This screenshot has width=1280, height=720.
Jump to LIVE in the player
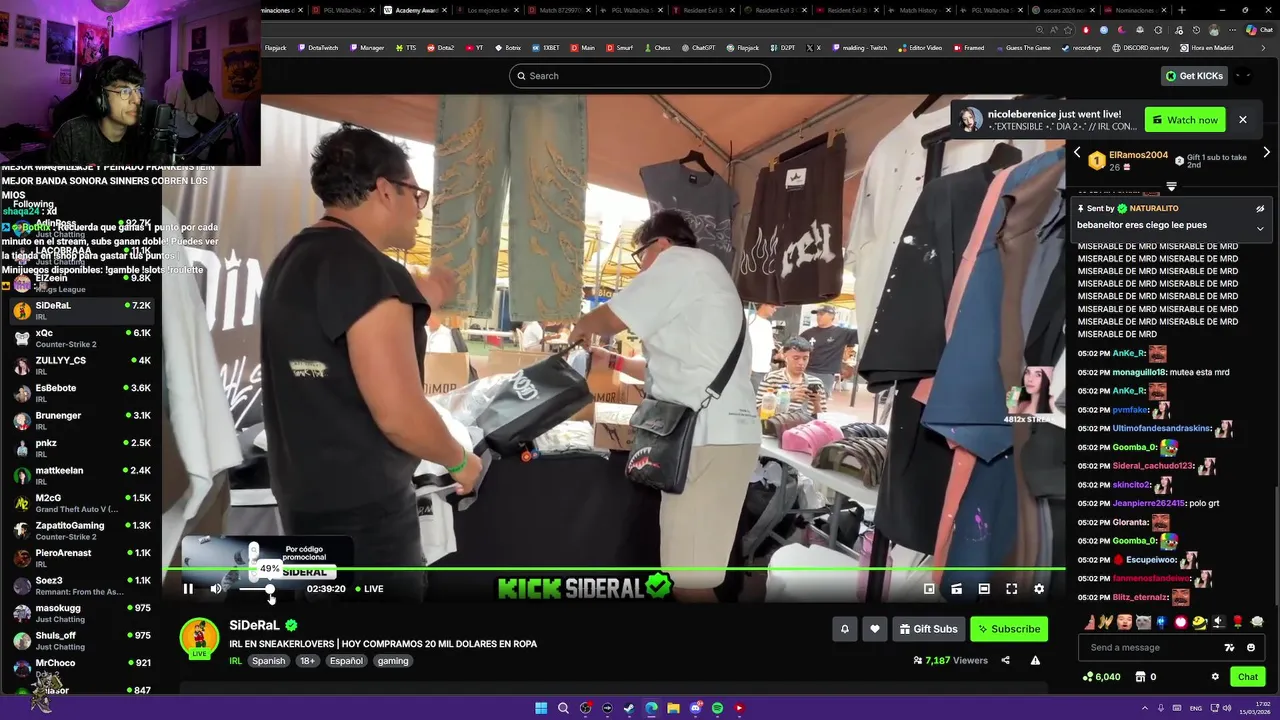tap(369, 589)
